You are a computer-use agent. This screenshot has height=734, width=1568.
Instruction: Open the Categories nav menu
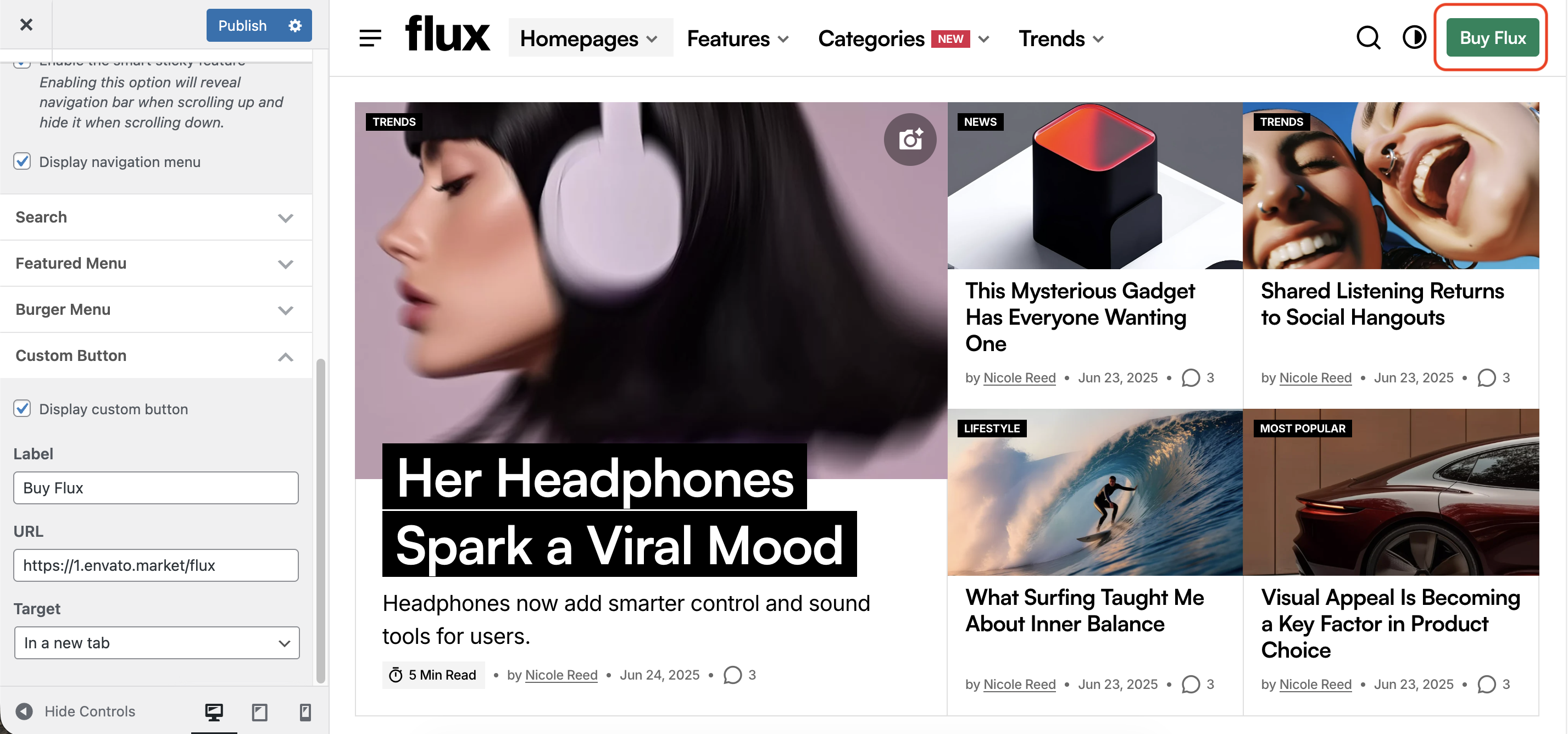pyautogui.click(x=903, y=39)
